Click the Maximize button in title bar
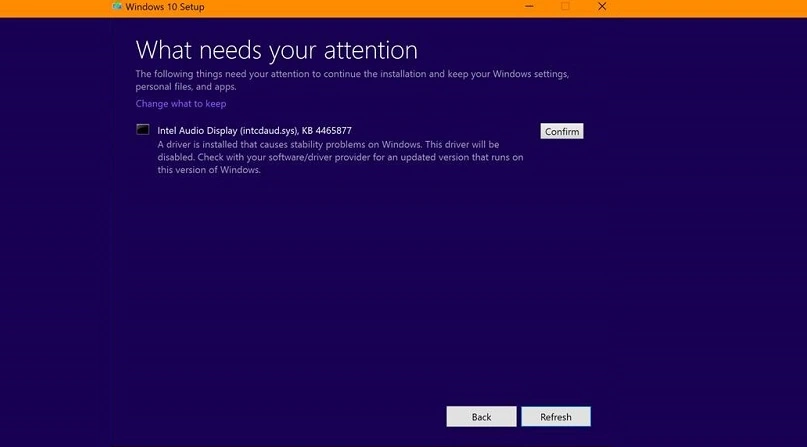The image size is (807, 447). point(565,7)
